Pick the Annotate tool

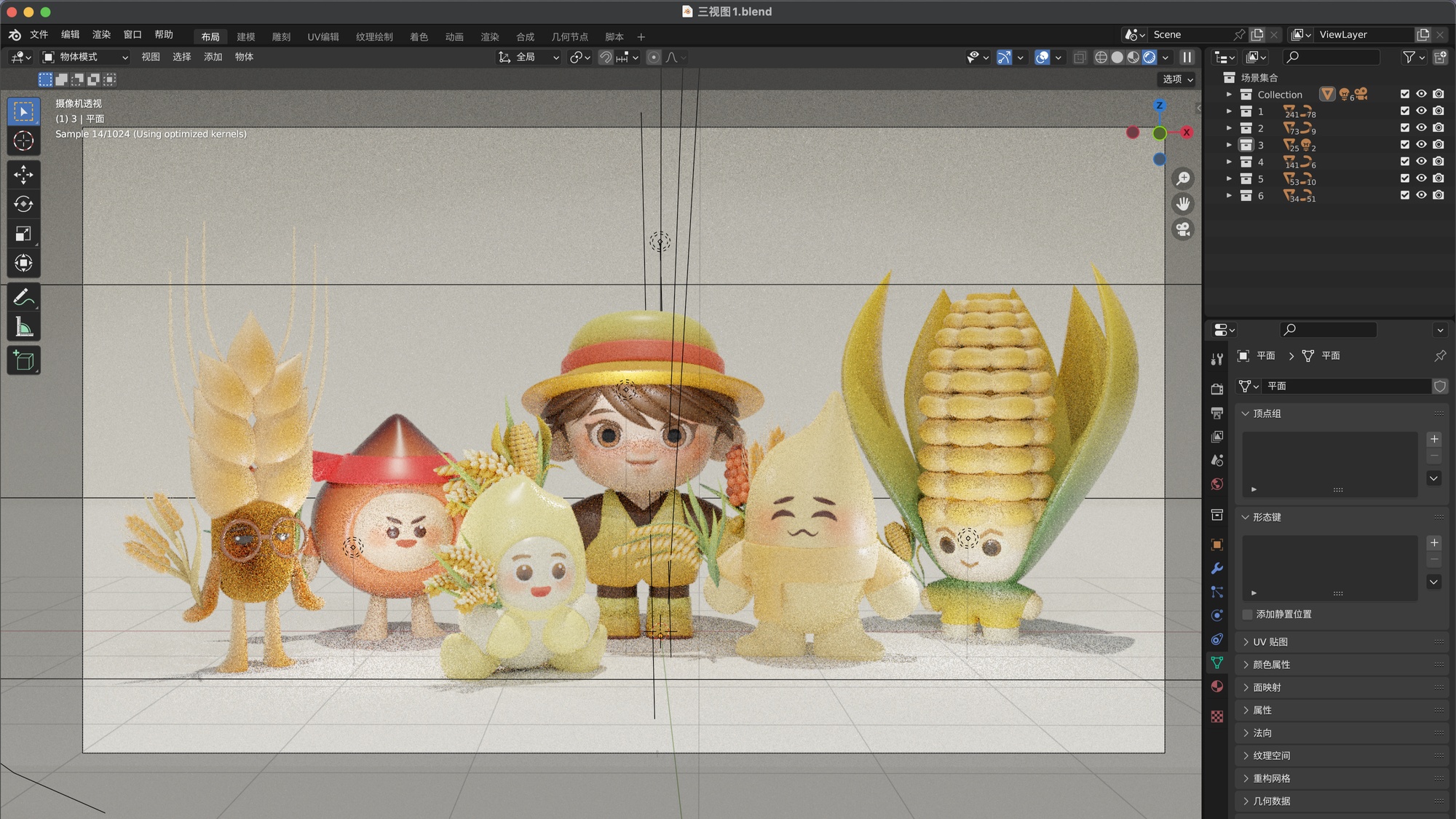[x=23, y=297]
